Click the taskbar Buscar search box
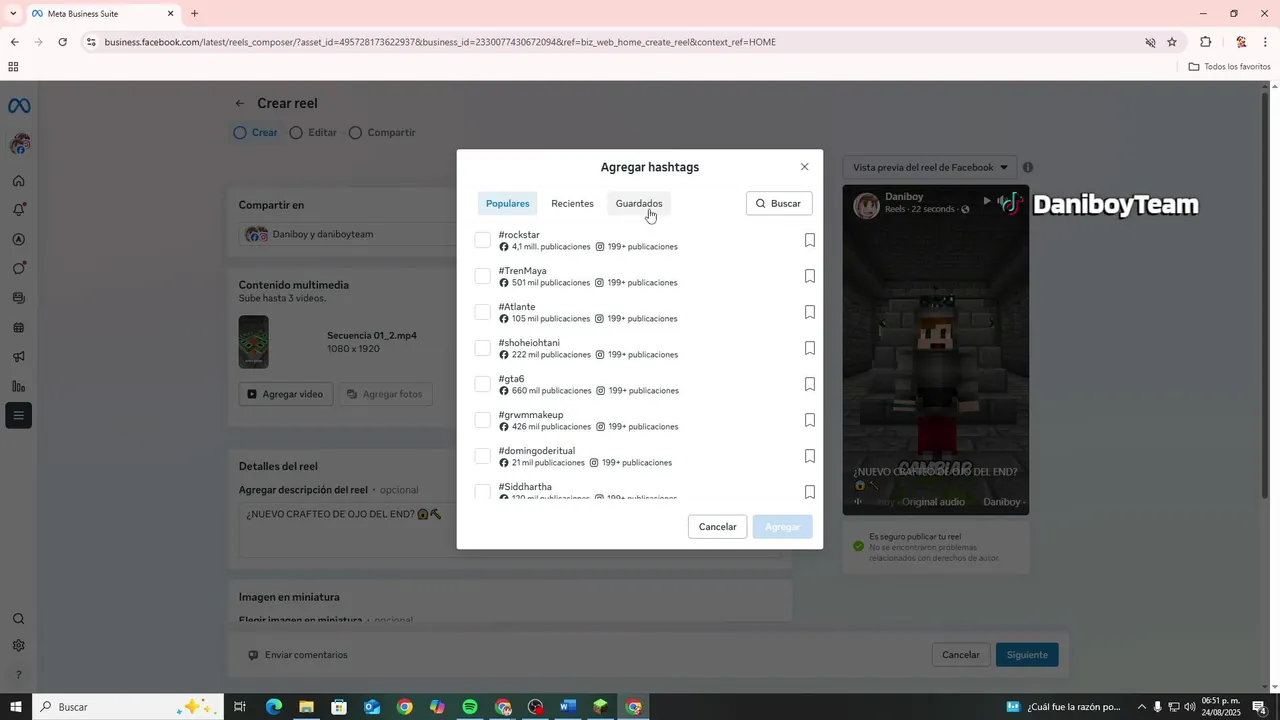The image size is (1280, 720). [x=127, y=707]
